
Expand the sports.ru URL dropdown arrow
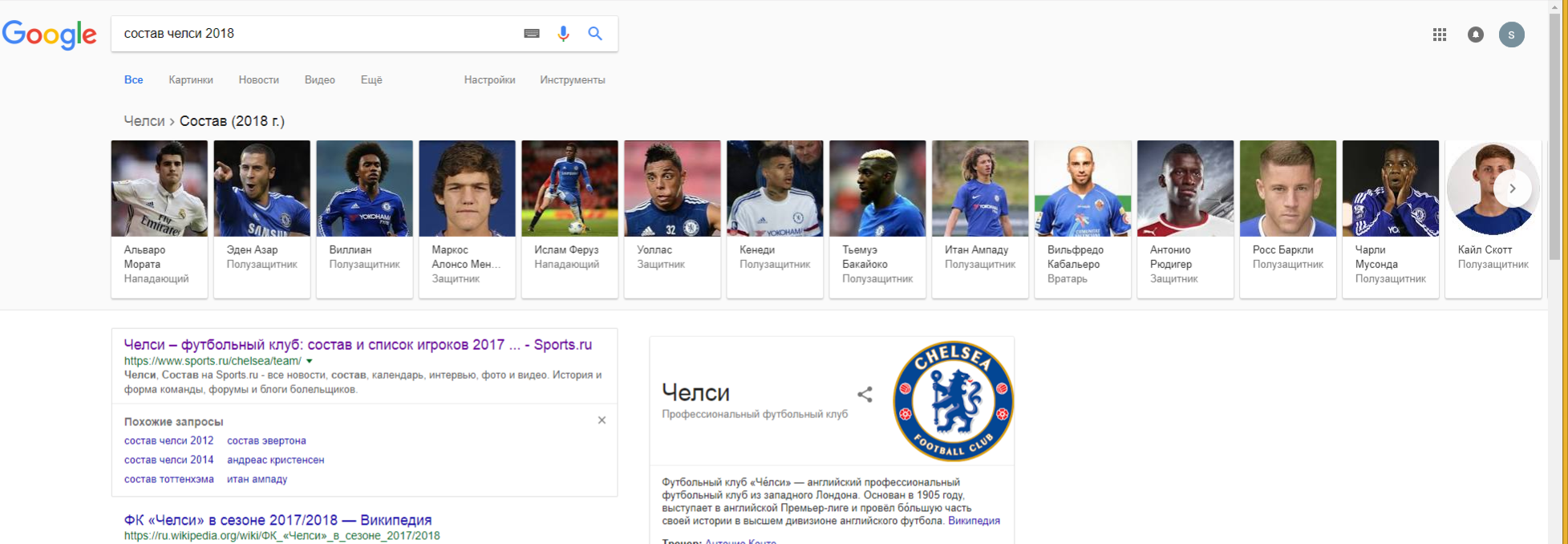[x=310, y=361]
